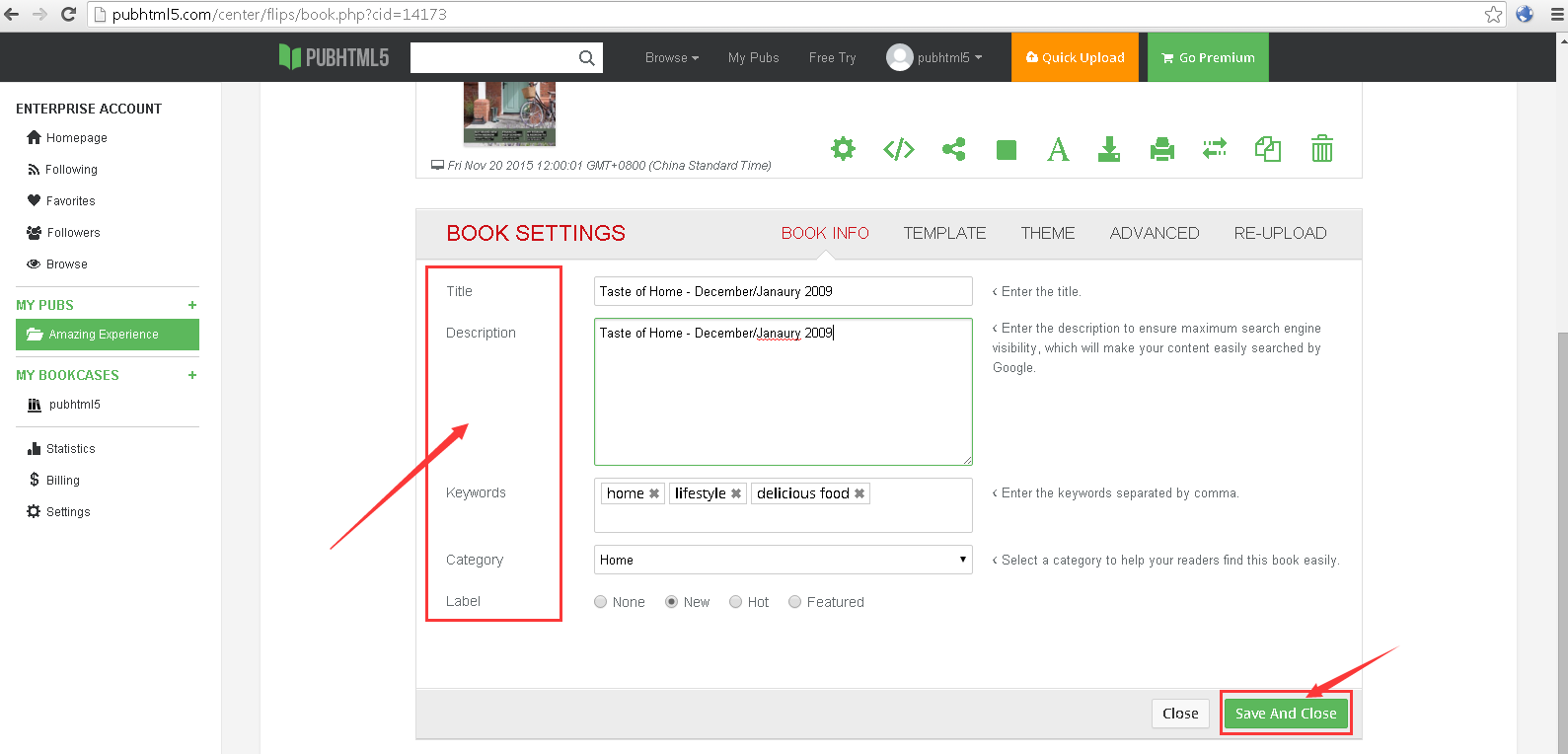The height and width of the screenshot is (754, 1568).
Task: Click the green square icon
Action: point(1007,150)
